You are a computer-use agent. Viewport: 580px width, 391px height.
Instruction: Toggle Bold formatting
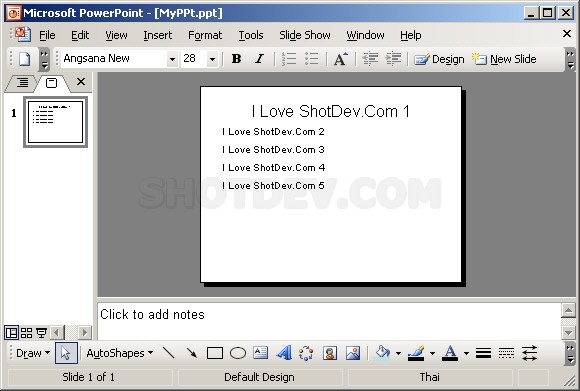pyautogui.click(x=236, y=59)
